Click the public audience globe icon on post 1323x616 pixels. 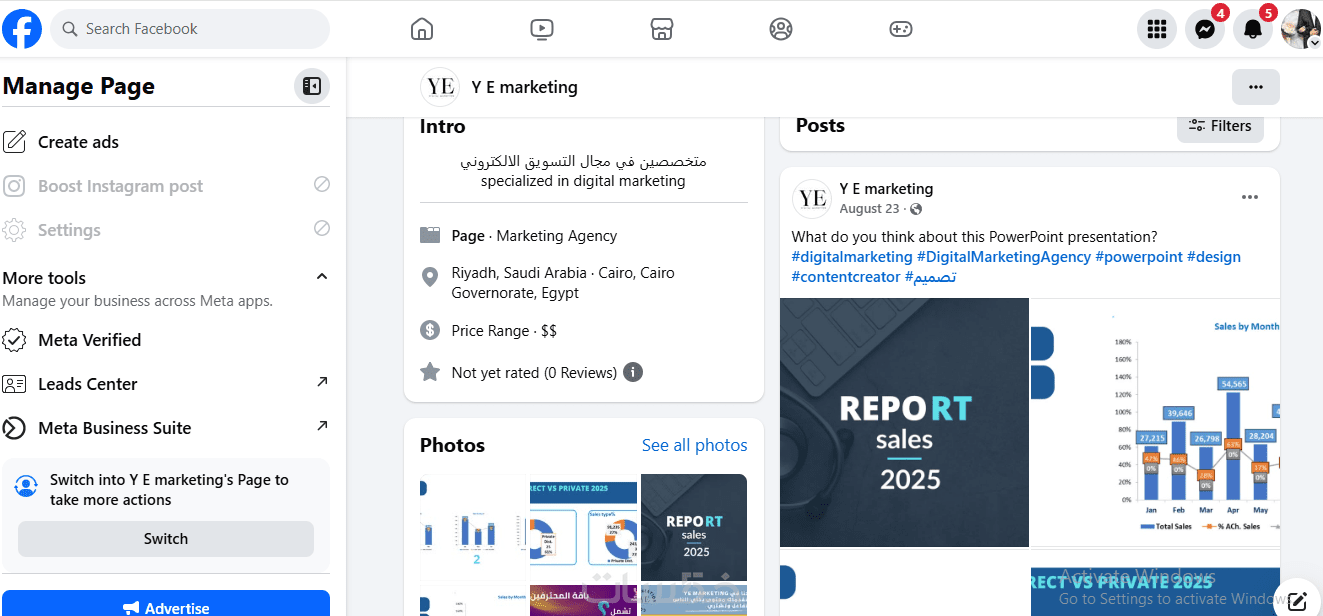click(916, 209)
